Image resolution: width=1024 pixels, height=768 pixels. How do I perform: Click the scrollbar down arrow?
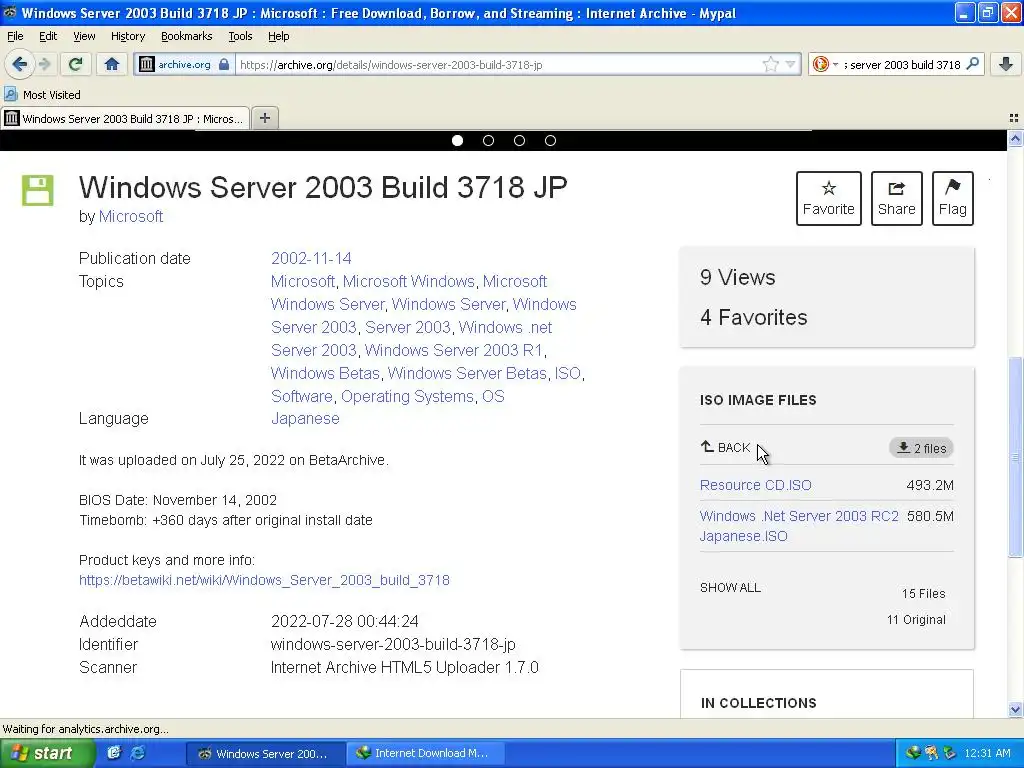click(x=1015, y=709)
